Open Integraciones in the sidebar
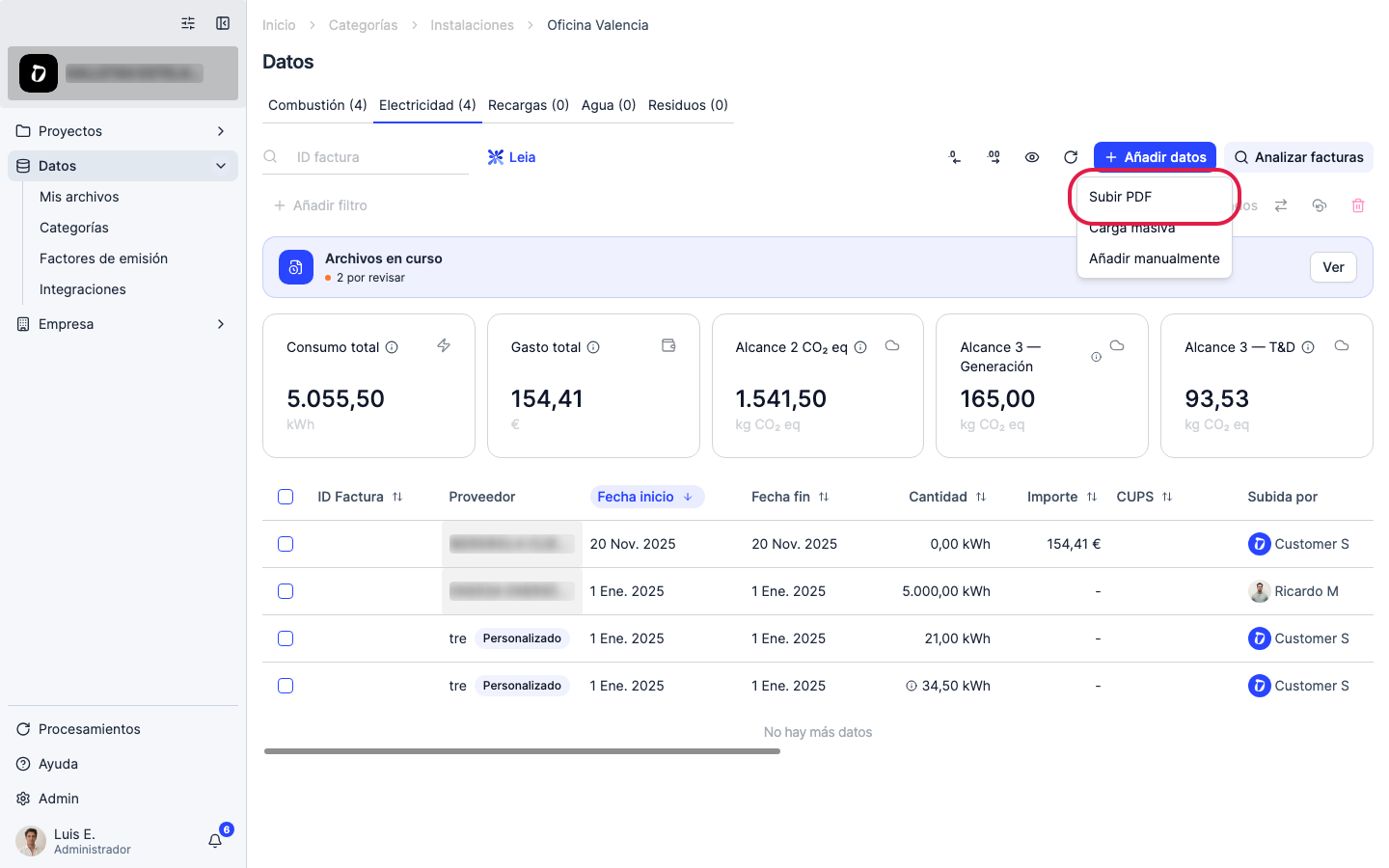This screenshot has width=1389, height=868. (x=82, y=289)
